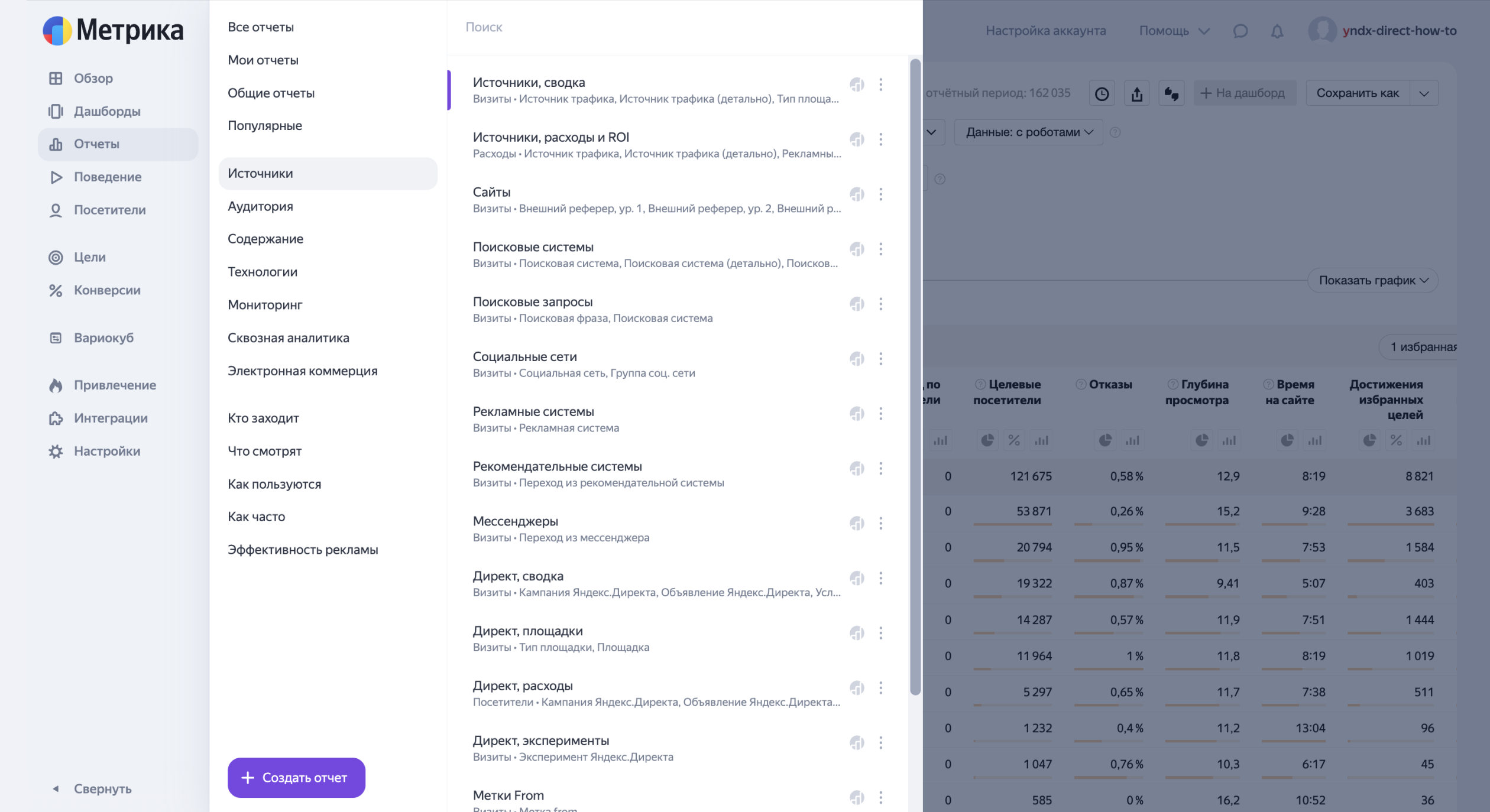The width and height of the screenshot is (1490, 812).
Task: Select Все отчеты category
Action: click(261, 27)
